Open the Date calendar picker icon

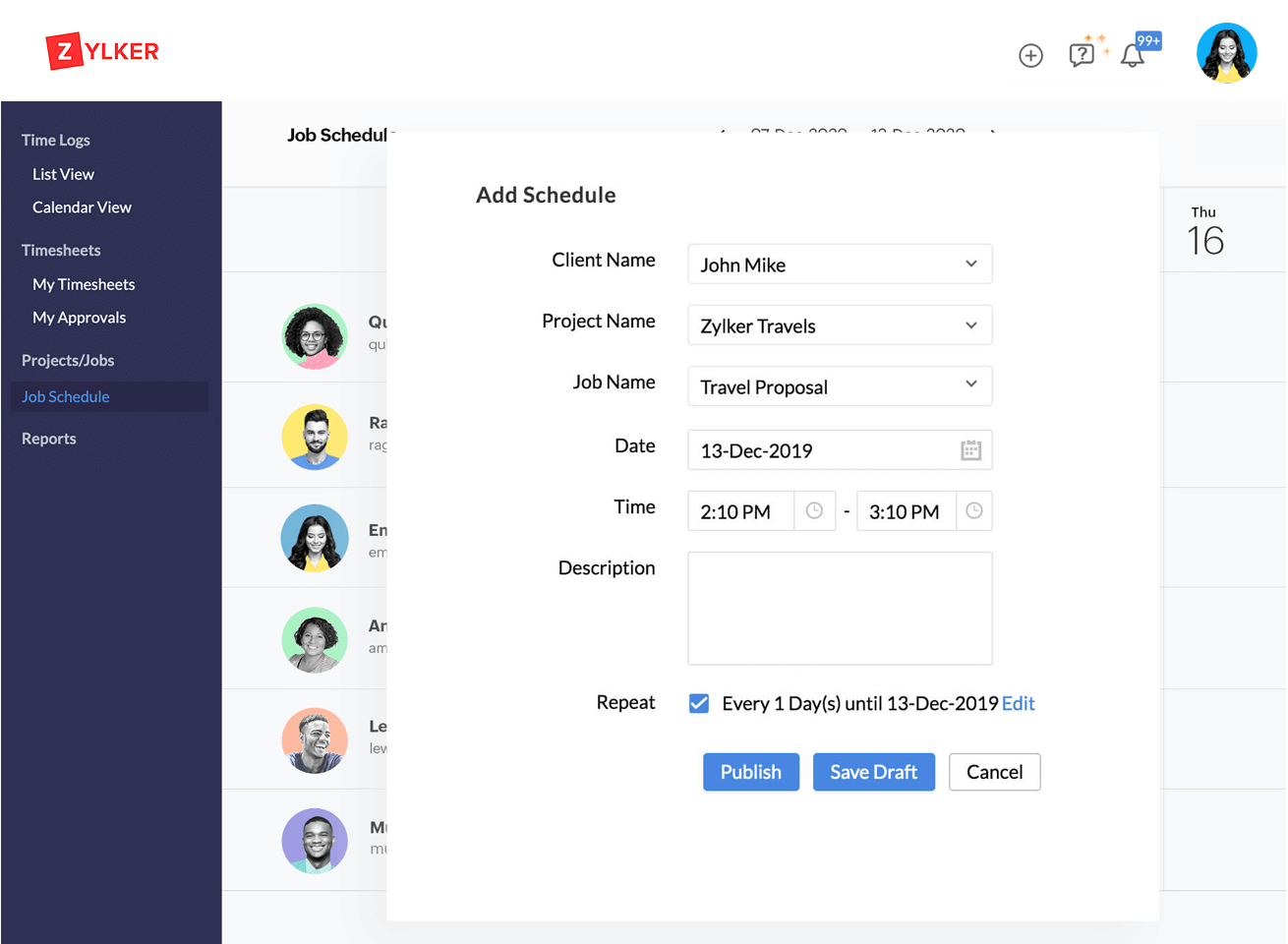[x=970, y=450]
